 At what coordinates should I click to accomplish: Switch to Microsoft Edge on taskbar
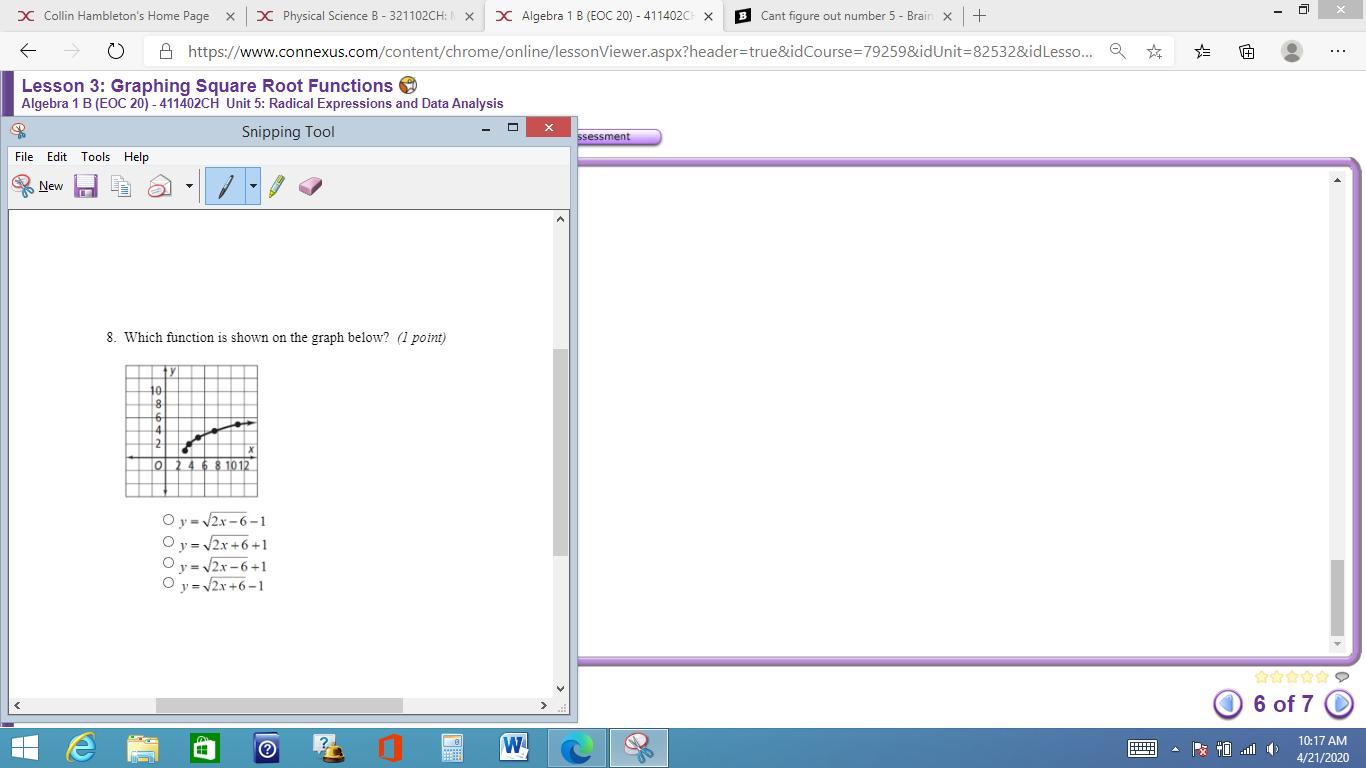coord(576,748)
